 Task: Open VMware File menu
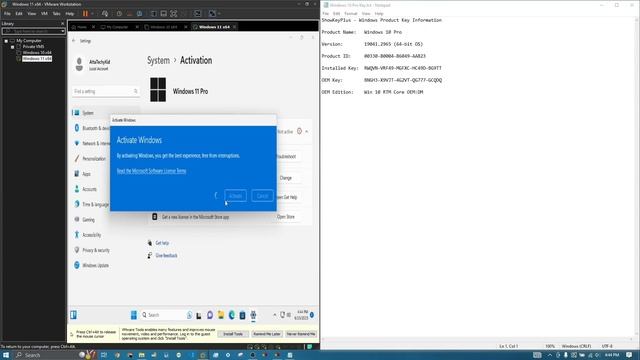(x=7, y=13)
